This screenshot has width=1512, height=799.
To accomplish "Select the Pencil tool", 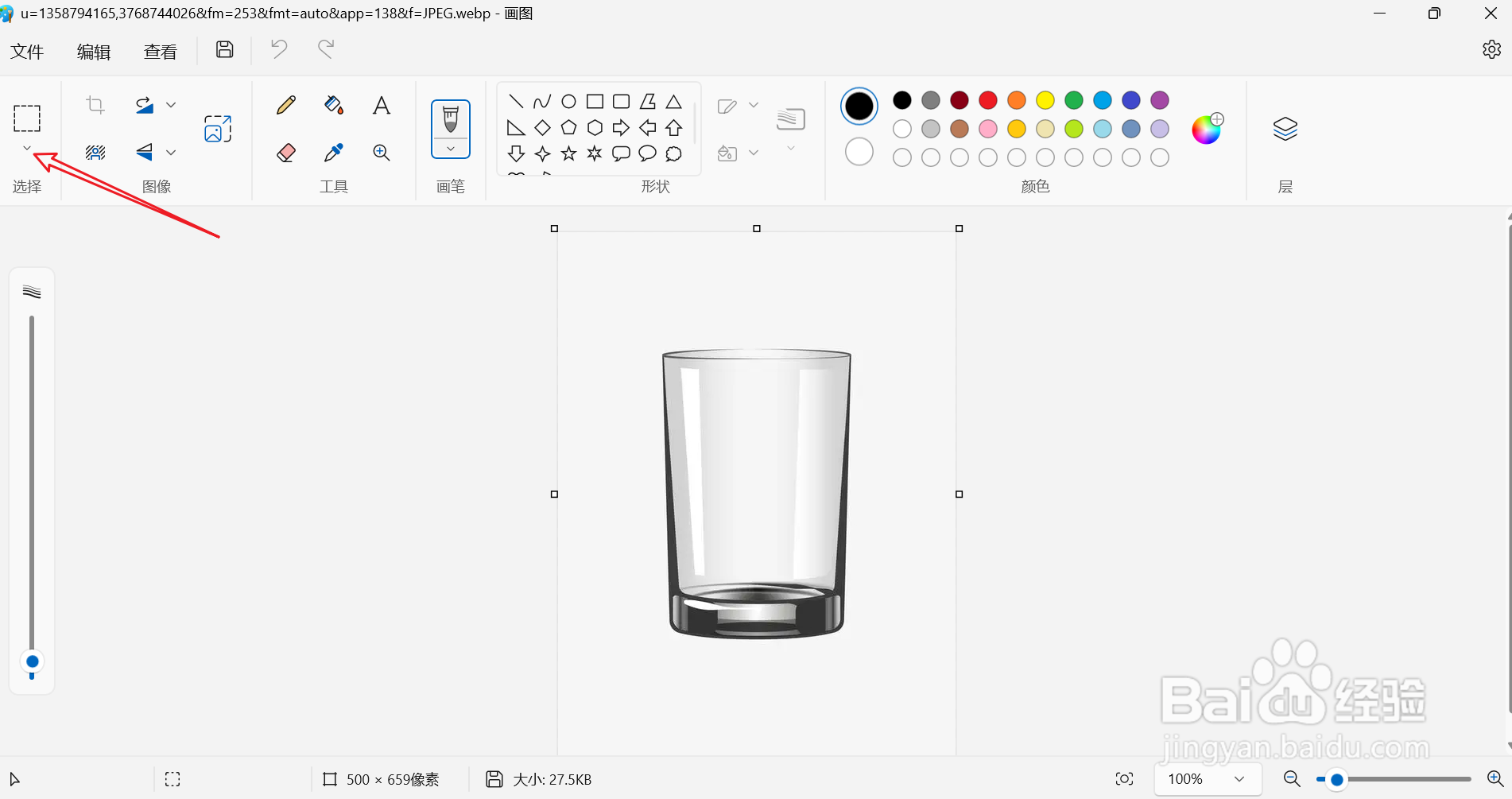I will tap(286, 105).
